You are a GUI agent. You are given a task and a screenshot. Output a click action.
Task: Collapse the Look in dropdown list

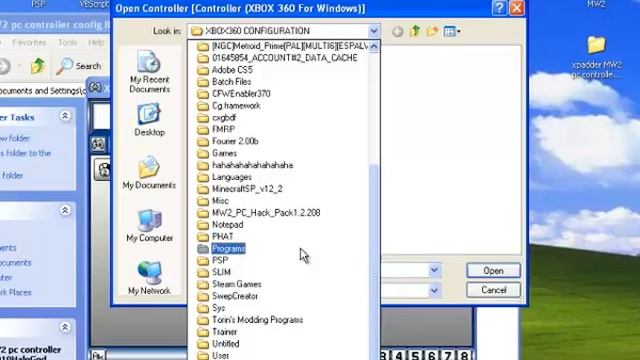(373, 31)
